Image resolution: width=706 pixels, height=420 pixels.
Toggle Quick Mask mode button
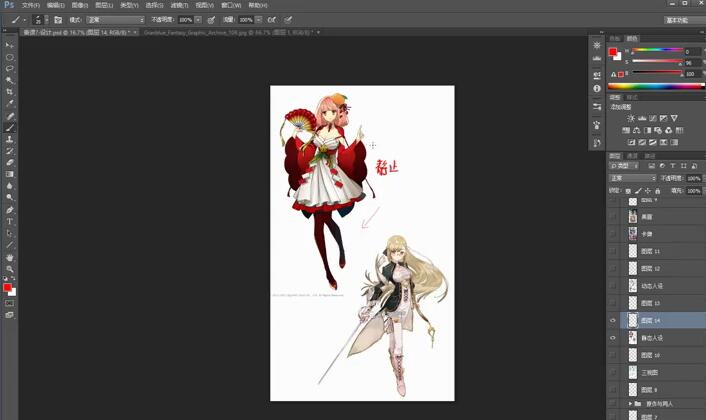(x=9, y=304)
